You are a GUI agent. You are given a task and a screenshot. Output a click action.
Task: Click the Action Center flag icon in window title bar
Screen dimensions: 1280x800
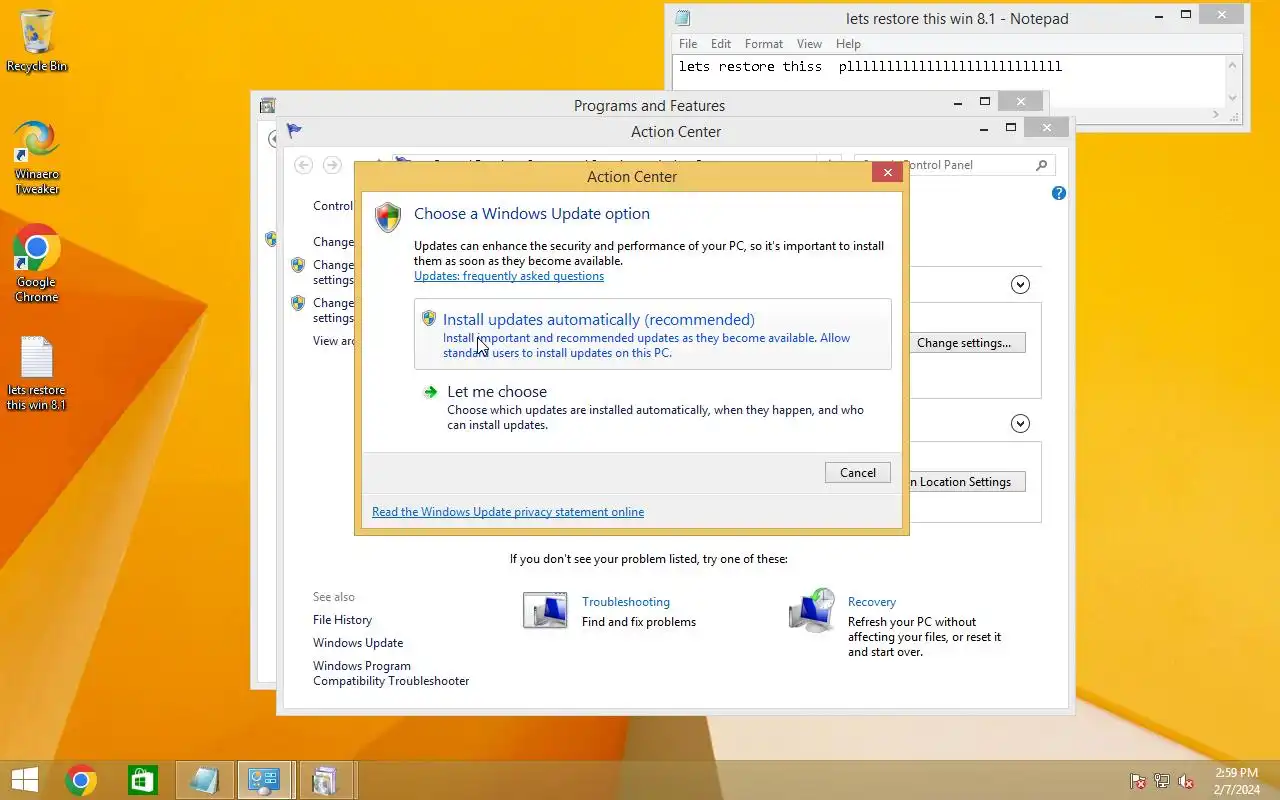pyautogui.click(x=294, y=131)
